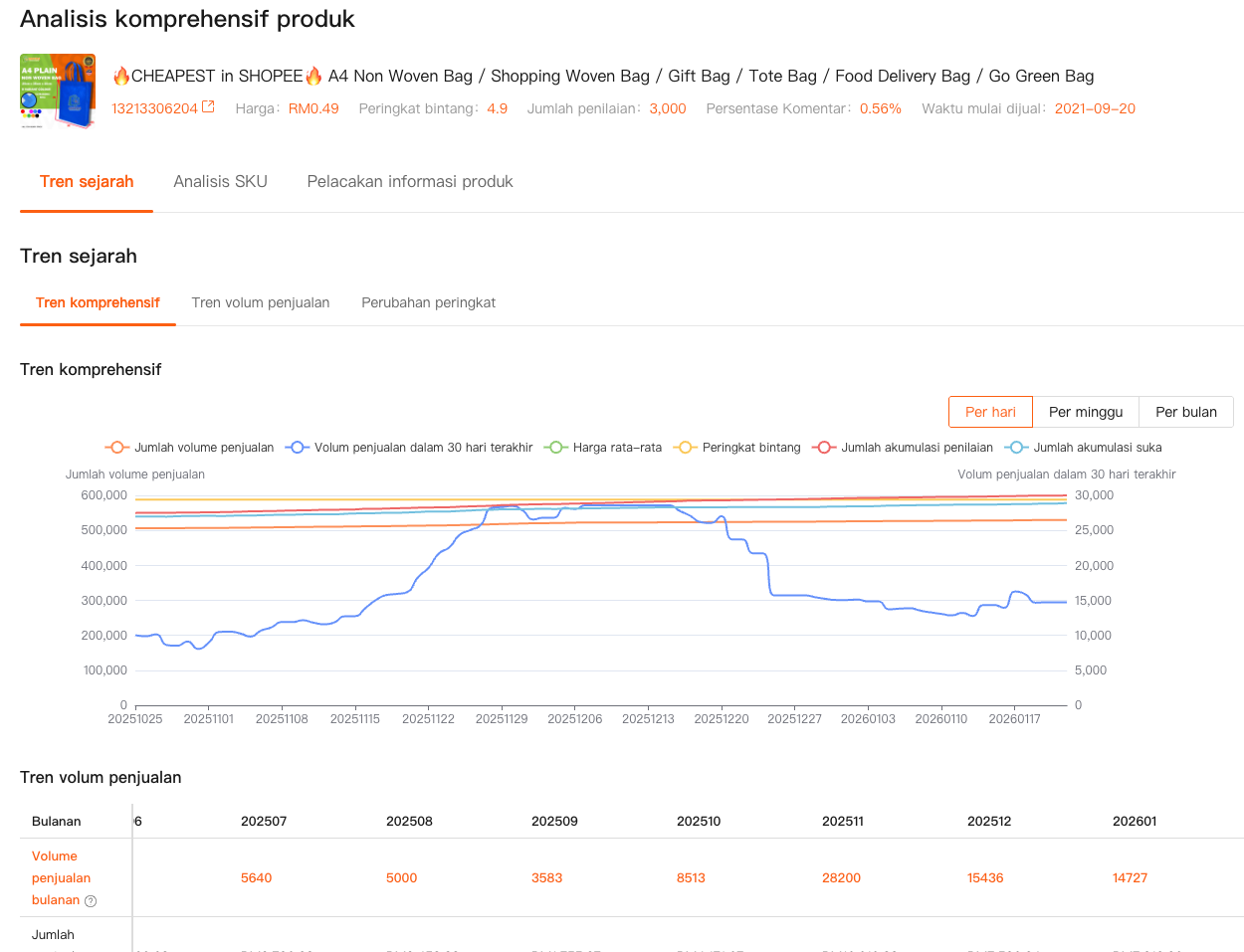Switch chart to Per minggu
This screenshot has width=1244, height=952.
1086,412
